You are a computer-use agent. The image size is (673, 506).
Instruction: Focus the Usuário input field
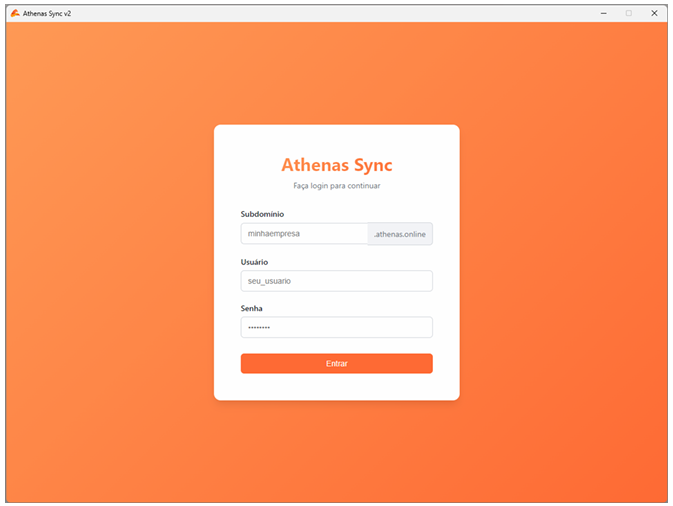tap(336, 281)
